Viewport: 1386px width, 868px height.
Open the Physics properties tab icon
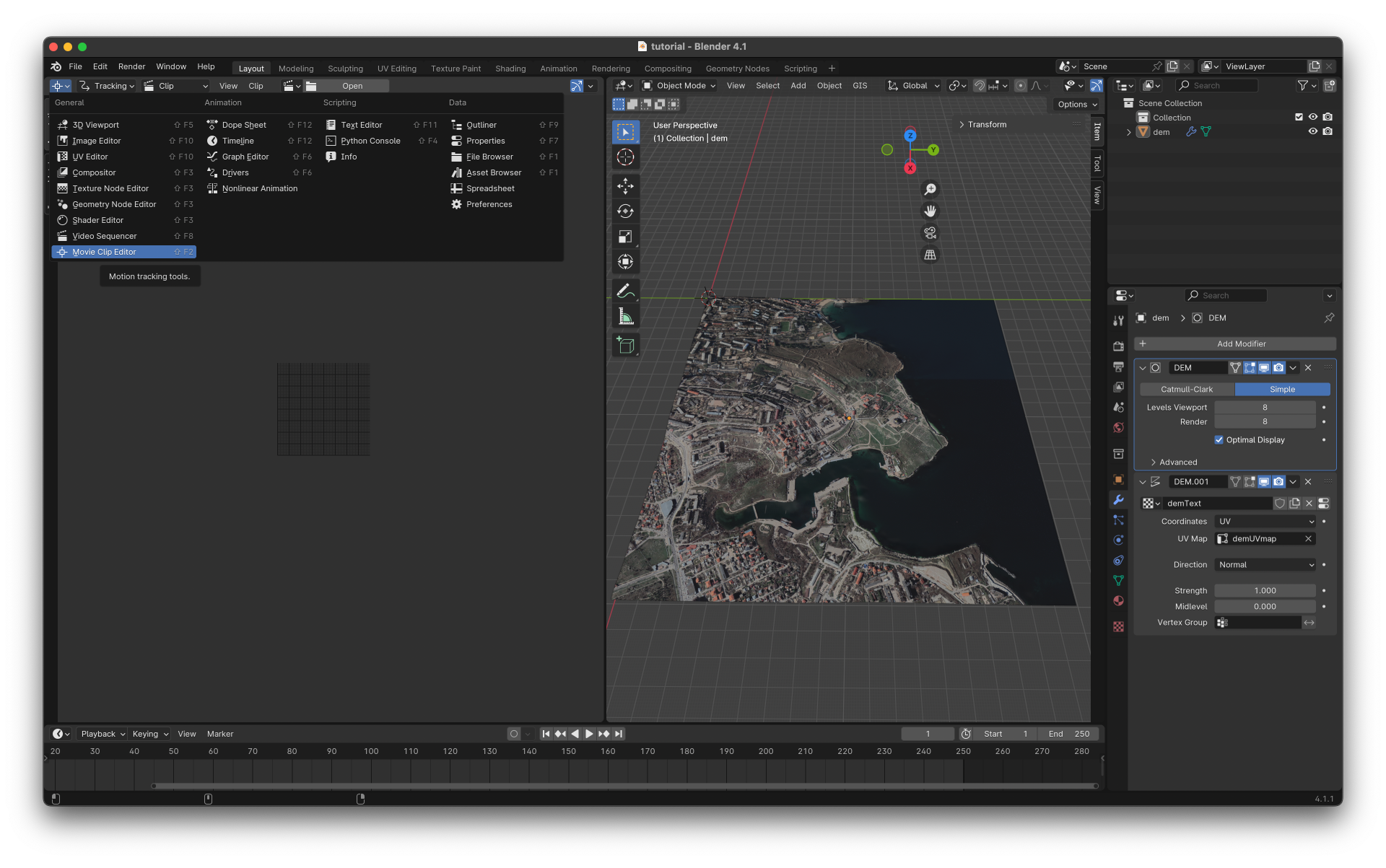(1118, 540)
